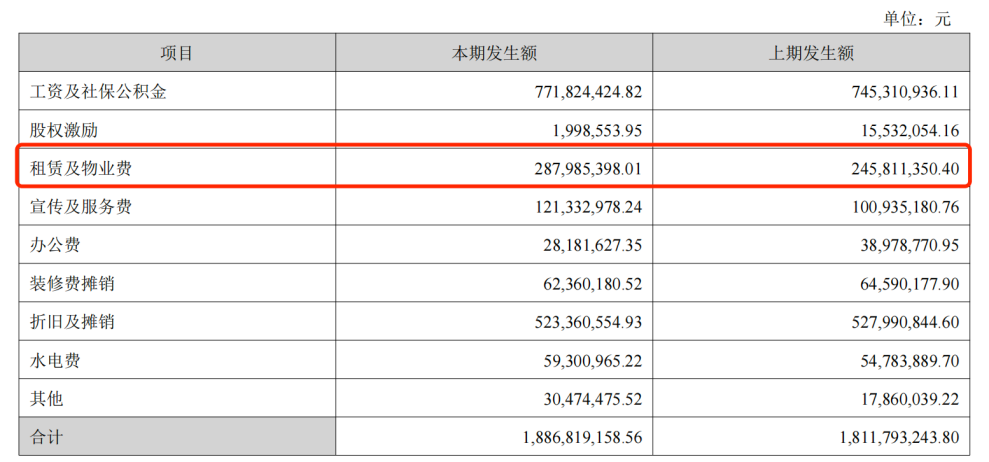The image size is (989, 462).
Task: Select the highlighted 租赁及物业费 label
Action: (x=81, y=169)
